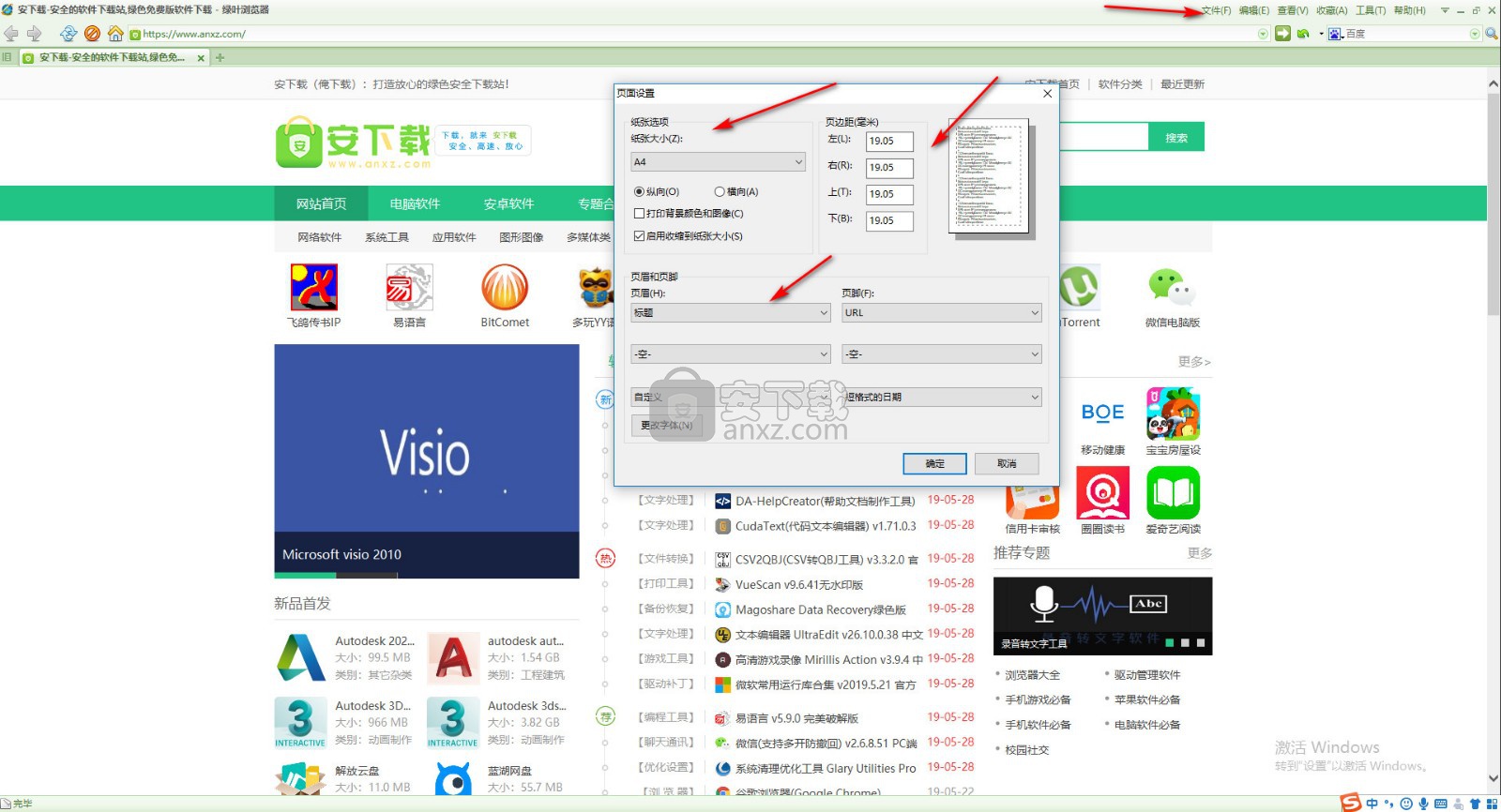This screenshot has width=1501, height=812.
Task: Click the browser Forward arrow icon
Action: click(35, 34)
